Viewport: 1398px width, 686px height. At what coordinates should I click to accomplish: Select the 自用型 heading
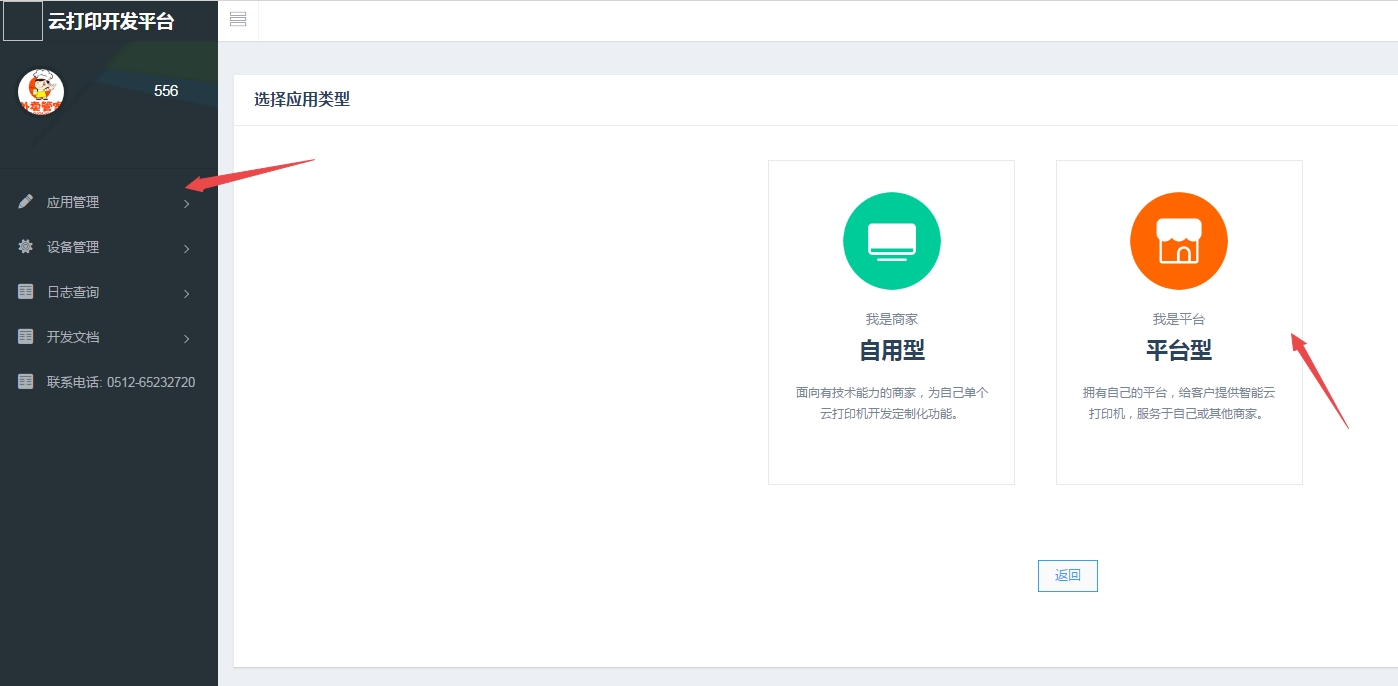[x=892, y=350]
